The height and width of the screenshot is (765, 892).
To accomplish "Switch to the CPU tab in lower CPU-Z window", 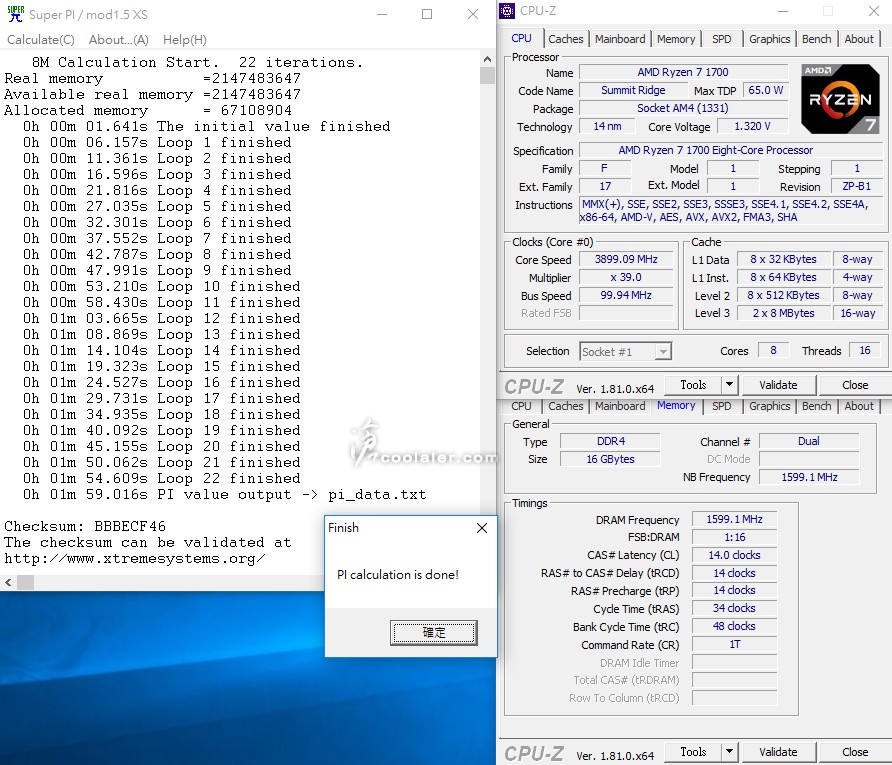I will [522, 406].
